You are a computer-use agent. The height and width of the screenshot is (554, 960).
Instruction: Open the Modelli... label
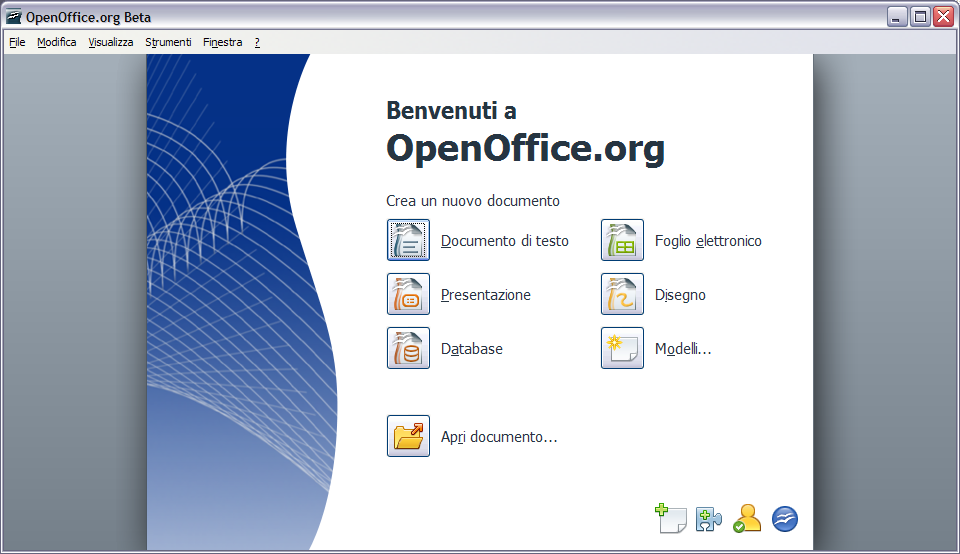[x=683, y=348]
